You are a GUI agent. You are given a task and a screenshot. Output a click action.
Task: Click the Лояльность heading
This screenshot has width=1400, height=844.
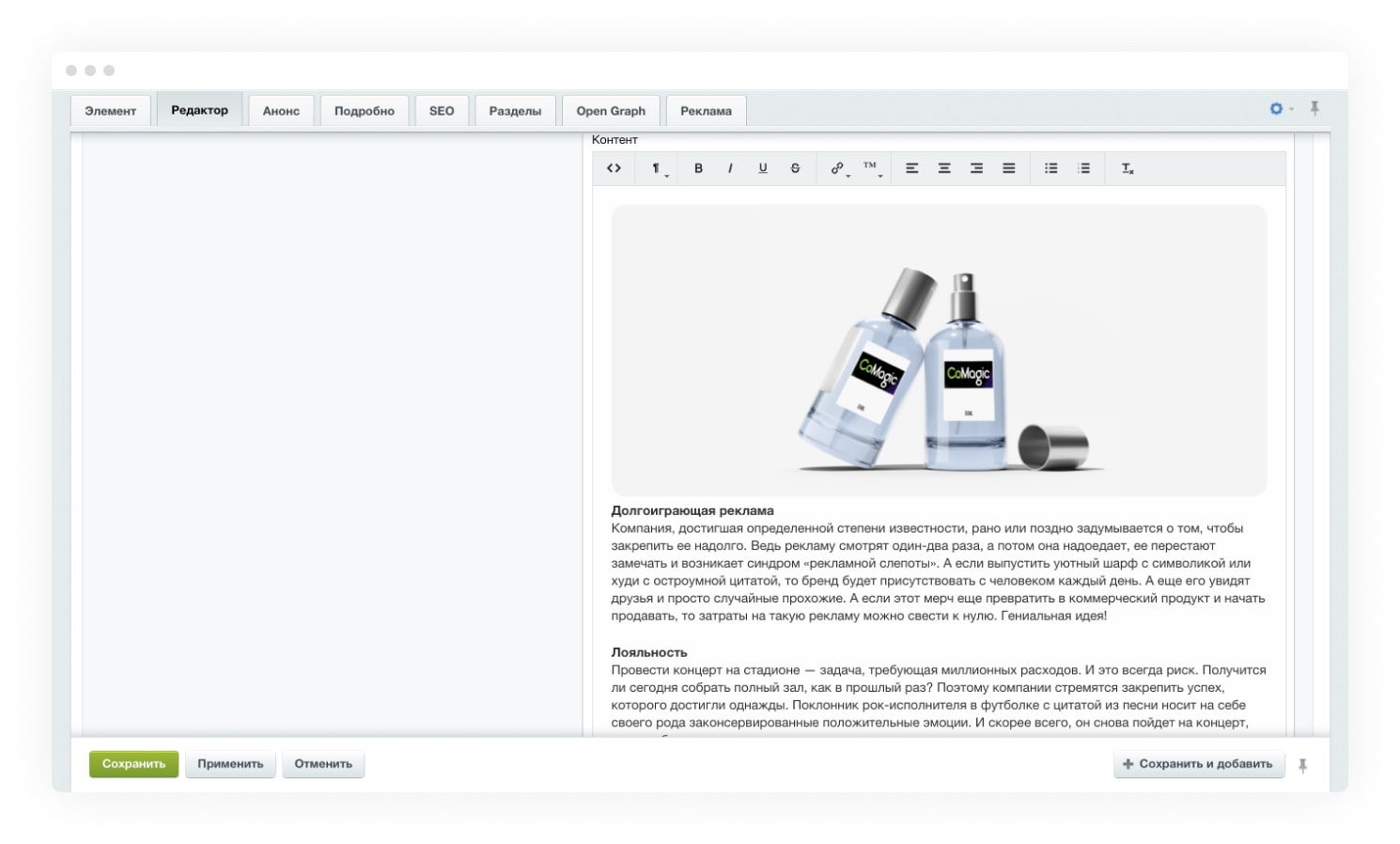[649, 651]
